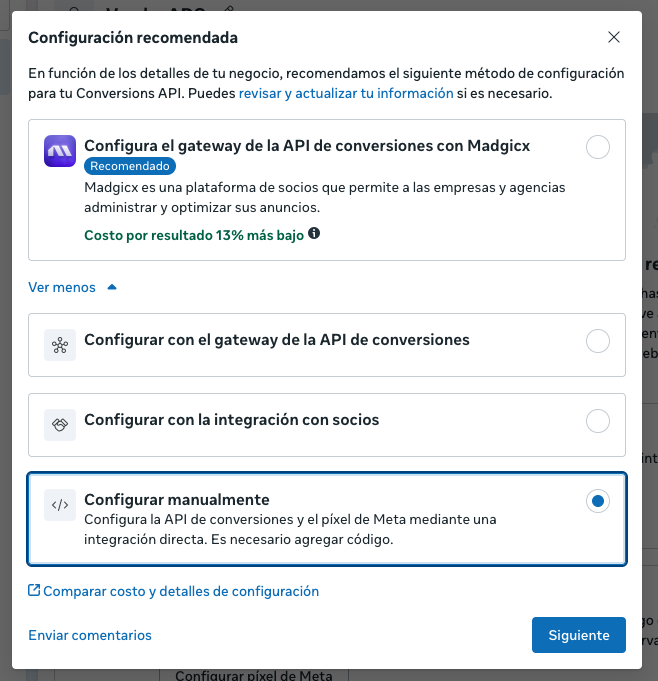Select the Madgicx gateway radio button

(597, 148)
